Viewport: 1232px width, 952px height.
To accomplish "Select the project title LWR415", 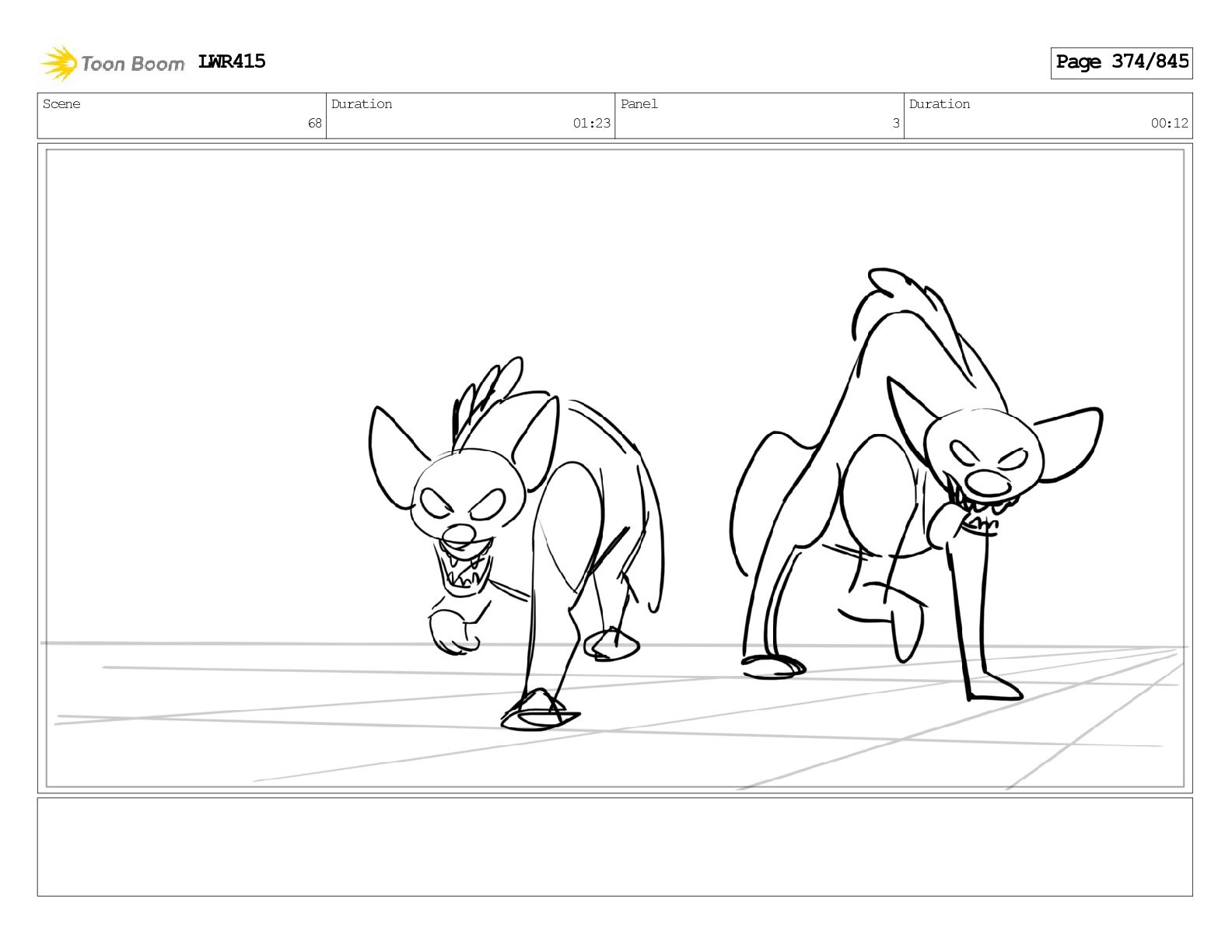I will coord(232,61).
